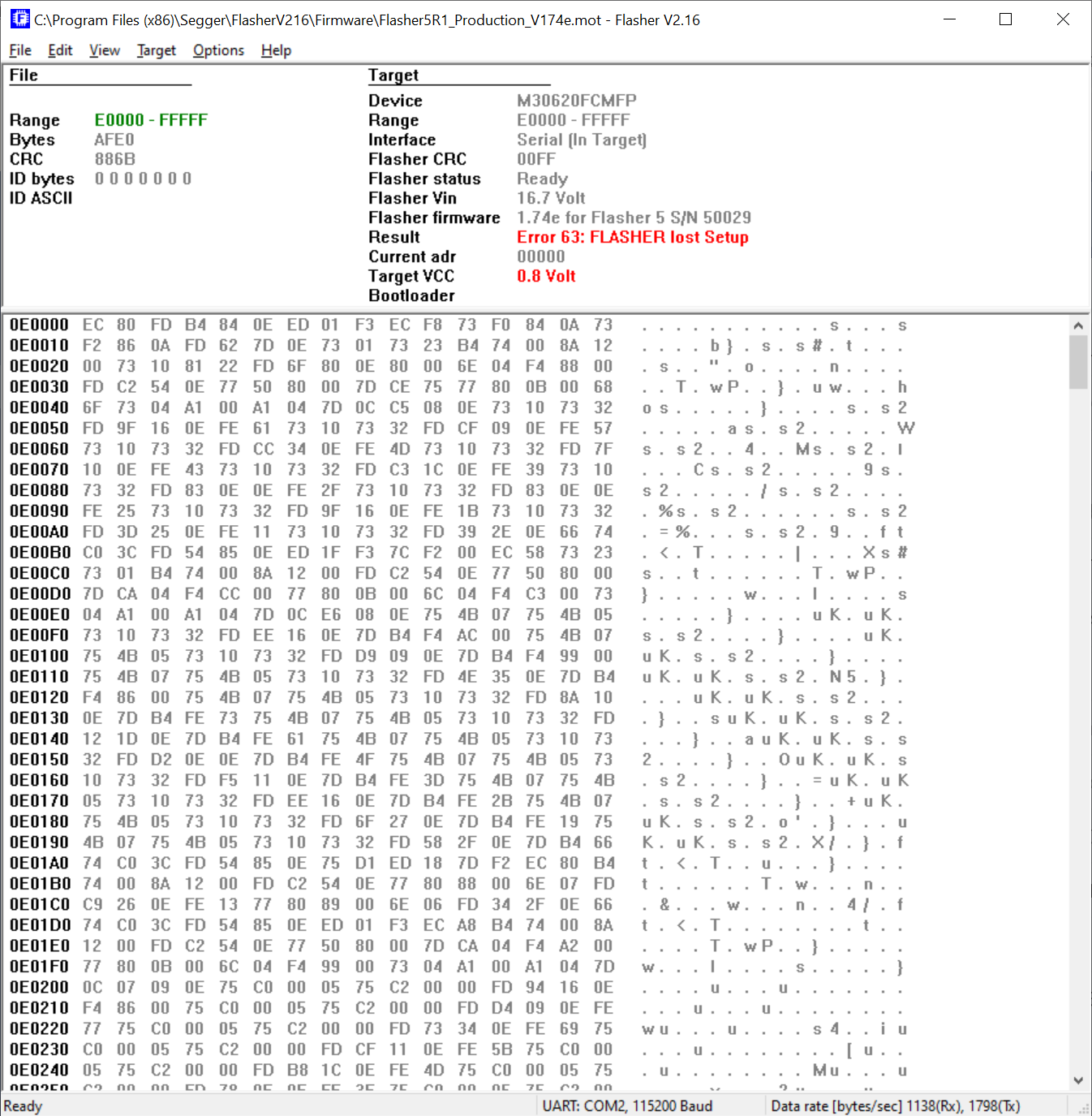Click the last byte 57 in row 0E0050
Viewport: 1092px width, 1116px height.
(603, 429)
